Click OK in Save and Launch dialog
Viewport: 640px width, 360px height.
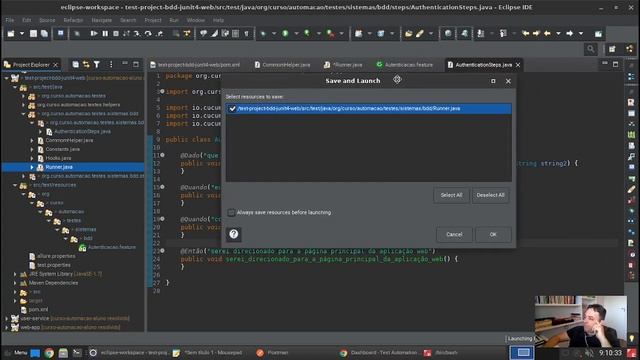493,235
